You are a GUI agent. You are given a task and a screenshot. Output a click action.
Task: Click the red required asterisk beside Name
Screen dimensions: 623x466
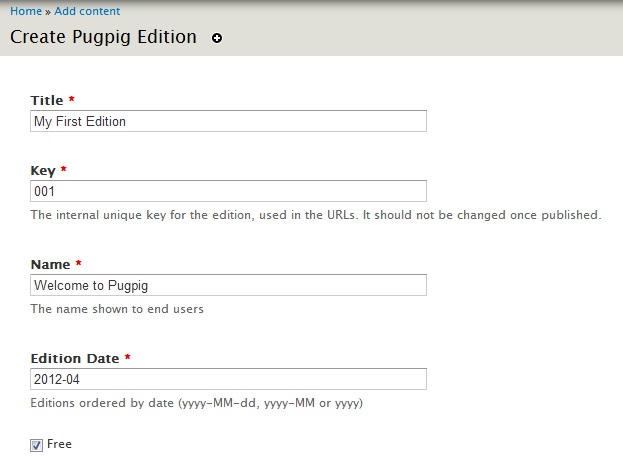[79, 263]
